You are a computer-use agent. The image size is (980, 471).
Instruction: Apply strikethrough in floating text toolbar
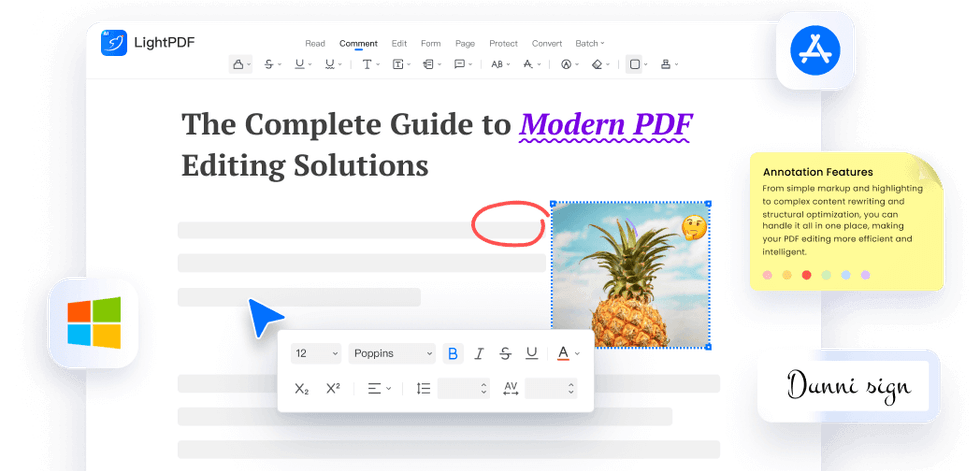[x=505, y=354]
